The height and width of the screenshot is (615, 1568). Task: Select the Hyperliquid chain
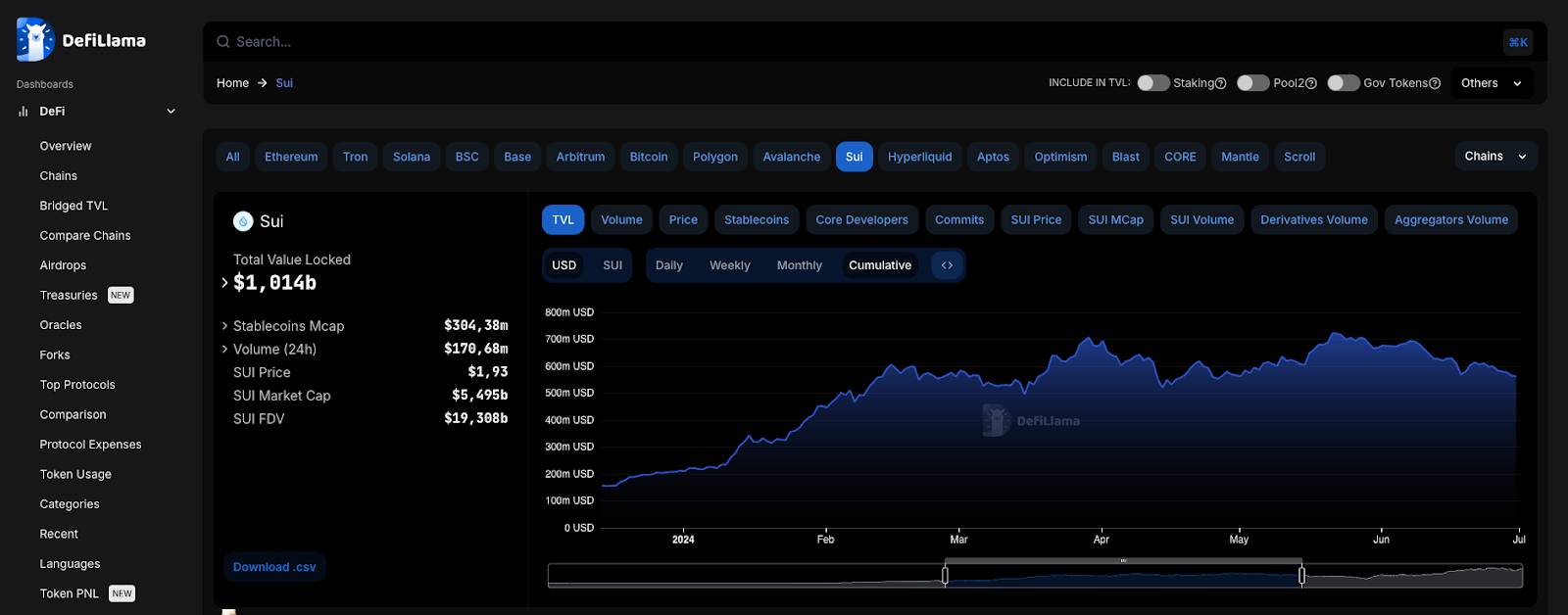point(920,157)
